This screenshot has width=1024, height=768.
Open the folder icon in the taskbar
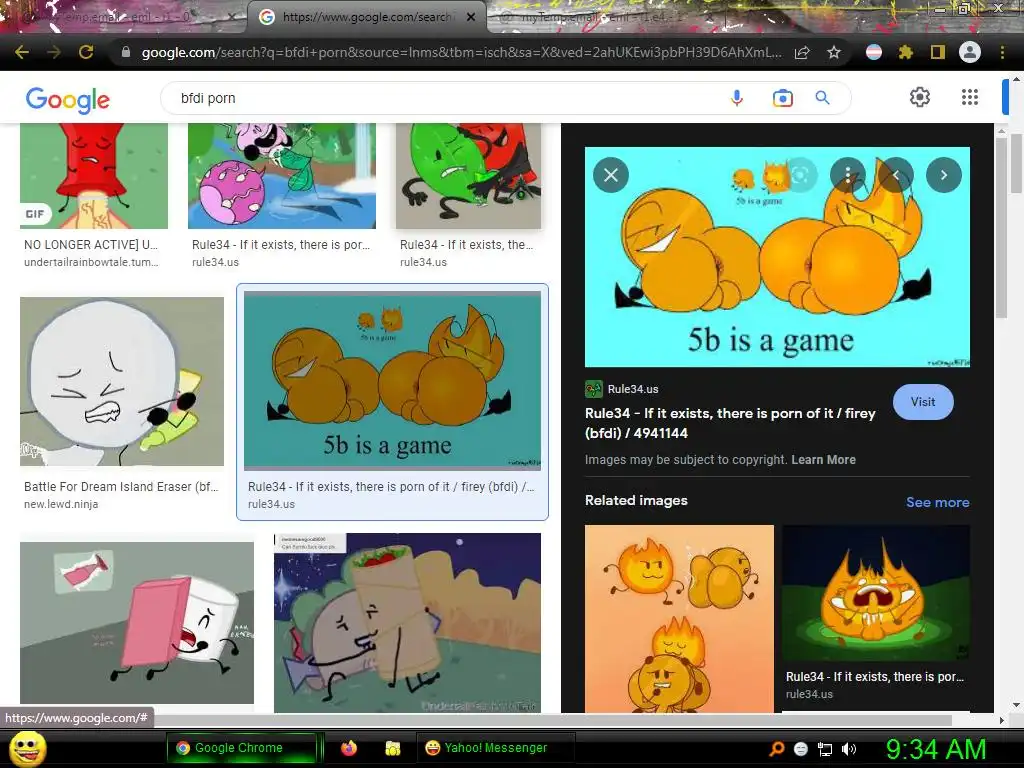(392, 748)
